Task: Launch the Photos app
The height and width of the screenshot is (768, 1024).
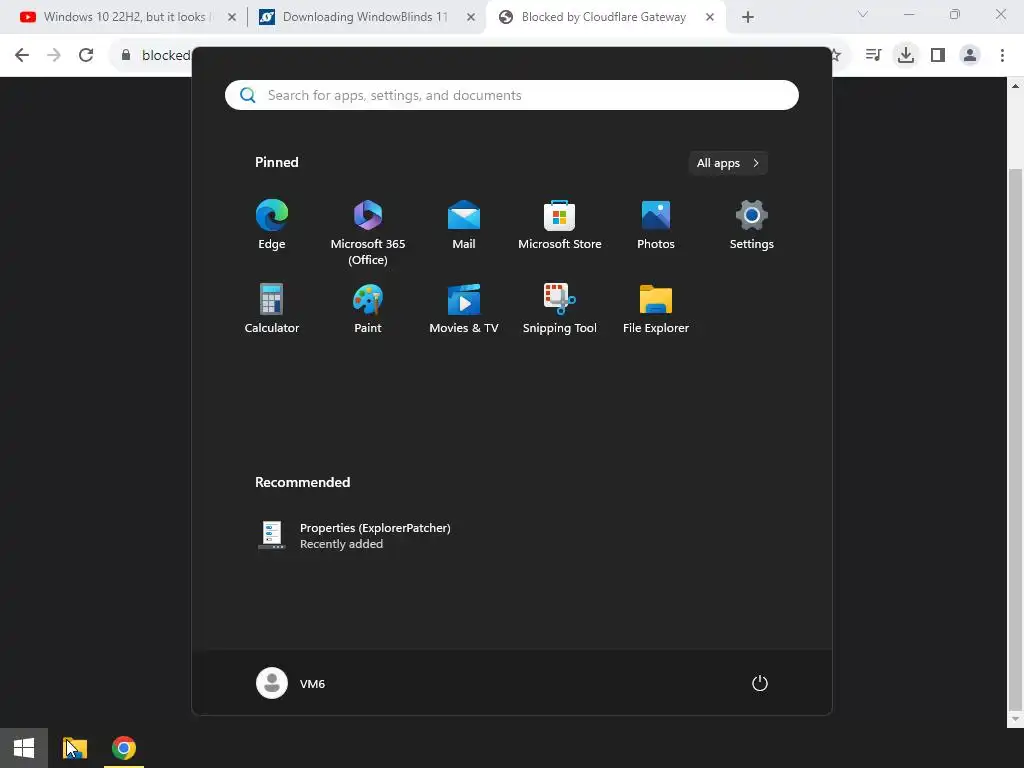Action: pyautogui.click(x=656, y=224)
